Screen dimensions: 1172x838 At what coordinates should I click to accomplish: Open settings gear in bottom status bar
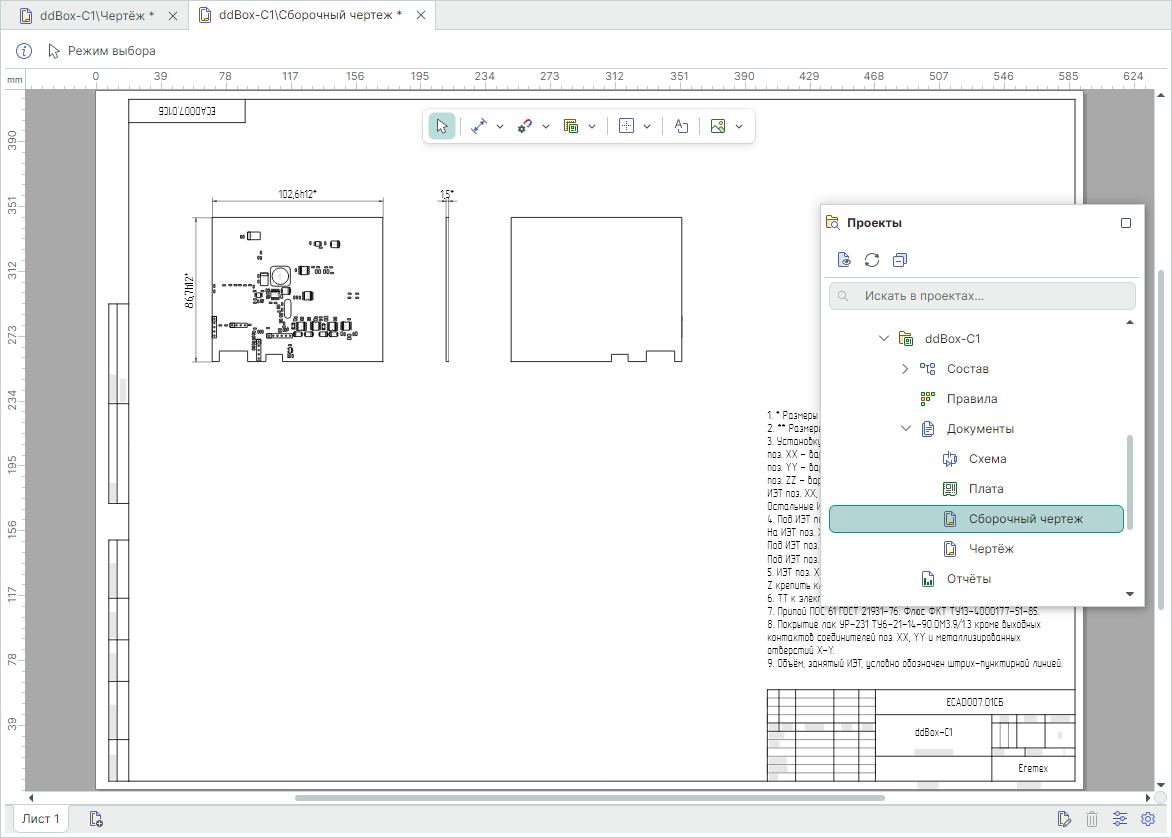click(x=1148, y=819)
